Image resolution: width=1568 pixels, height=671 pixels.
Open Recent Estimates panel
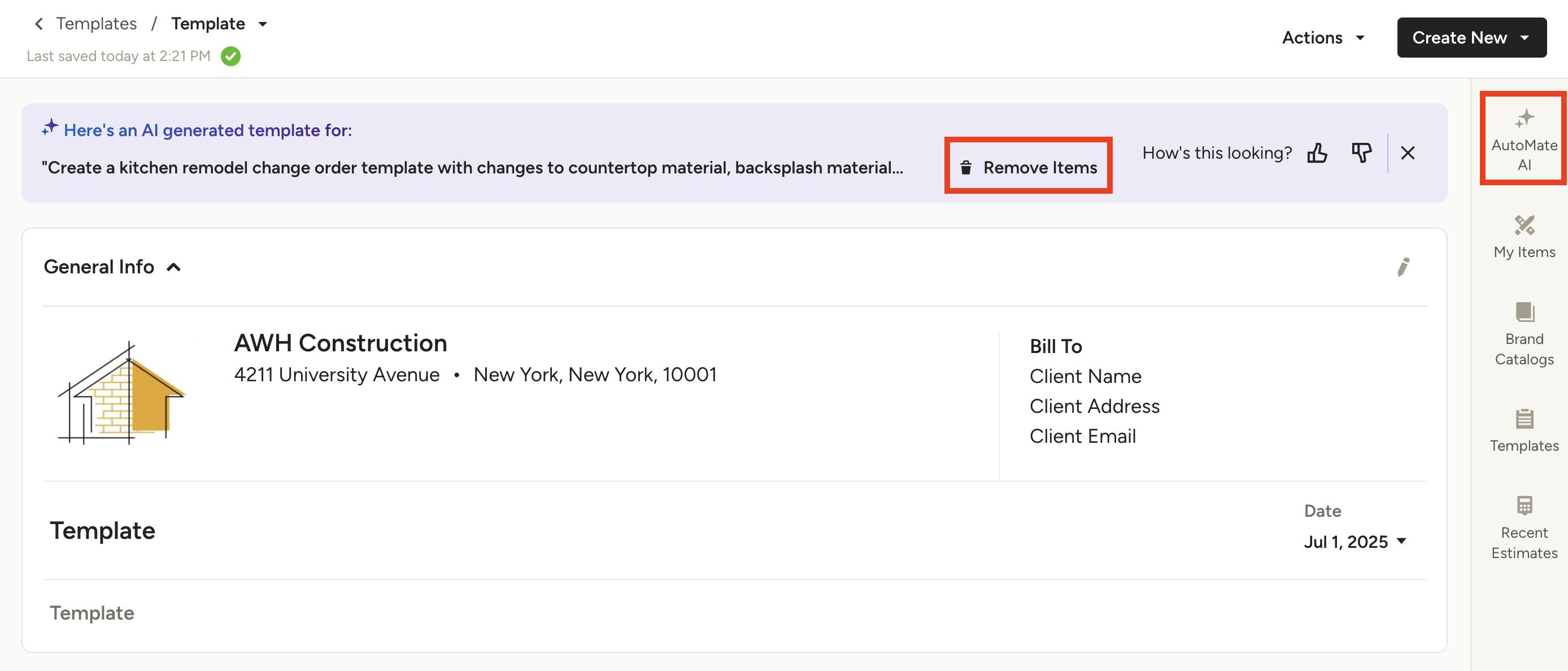point(1523,528)
